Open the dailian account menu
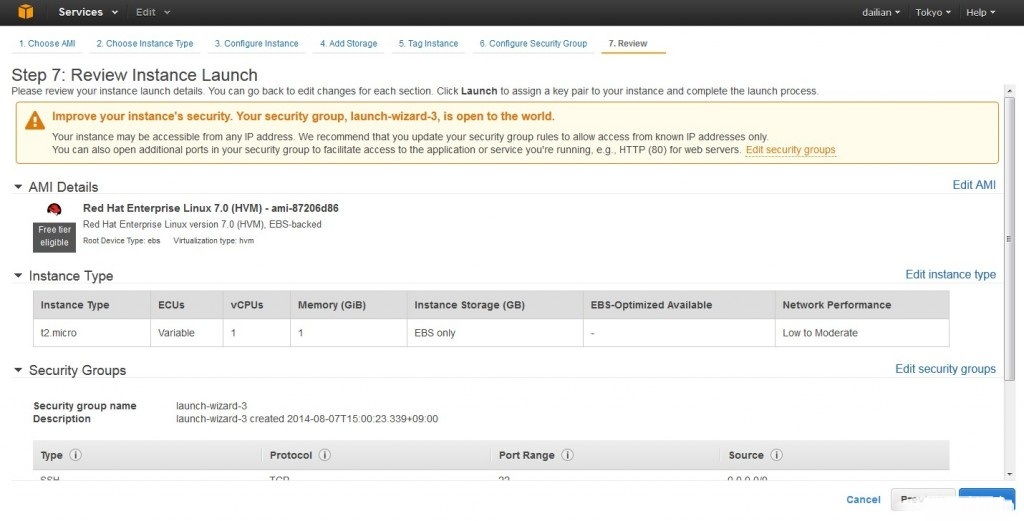Image resolution: width=1024 pixels, height=521 pixels. [x=880, y=12]
